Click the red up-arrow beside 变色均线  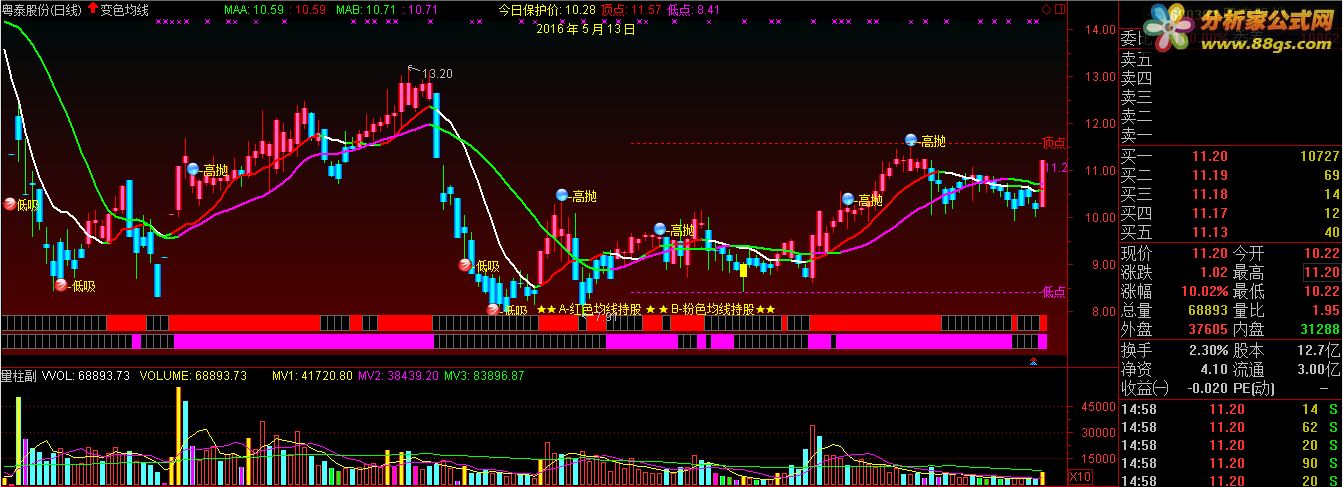pos(94,8)
